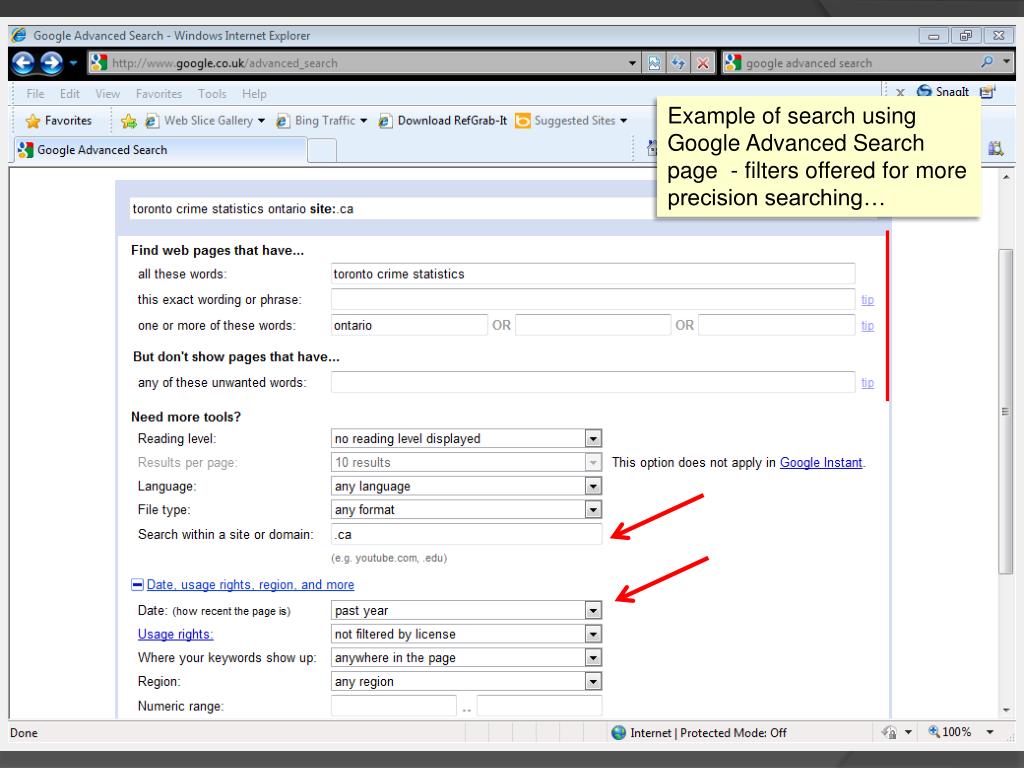
Task: Open the address bar URL history dropdown
Action: 632,63
